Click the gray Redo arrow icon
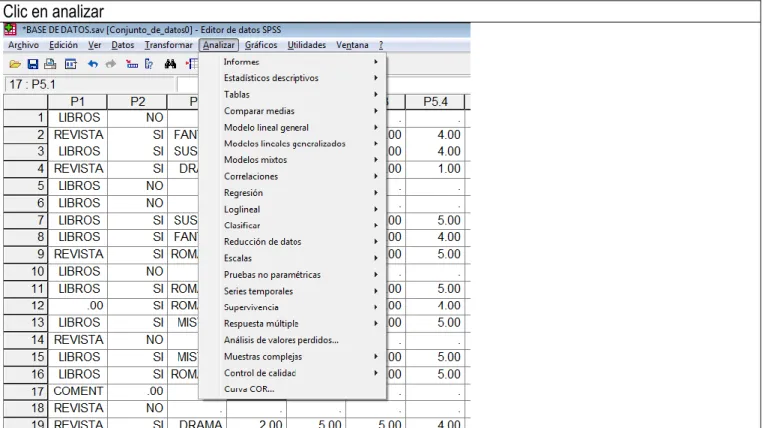Screen dimensions: 762x428 111,64
